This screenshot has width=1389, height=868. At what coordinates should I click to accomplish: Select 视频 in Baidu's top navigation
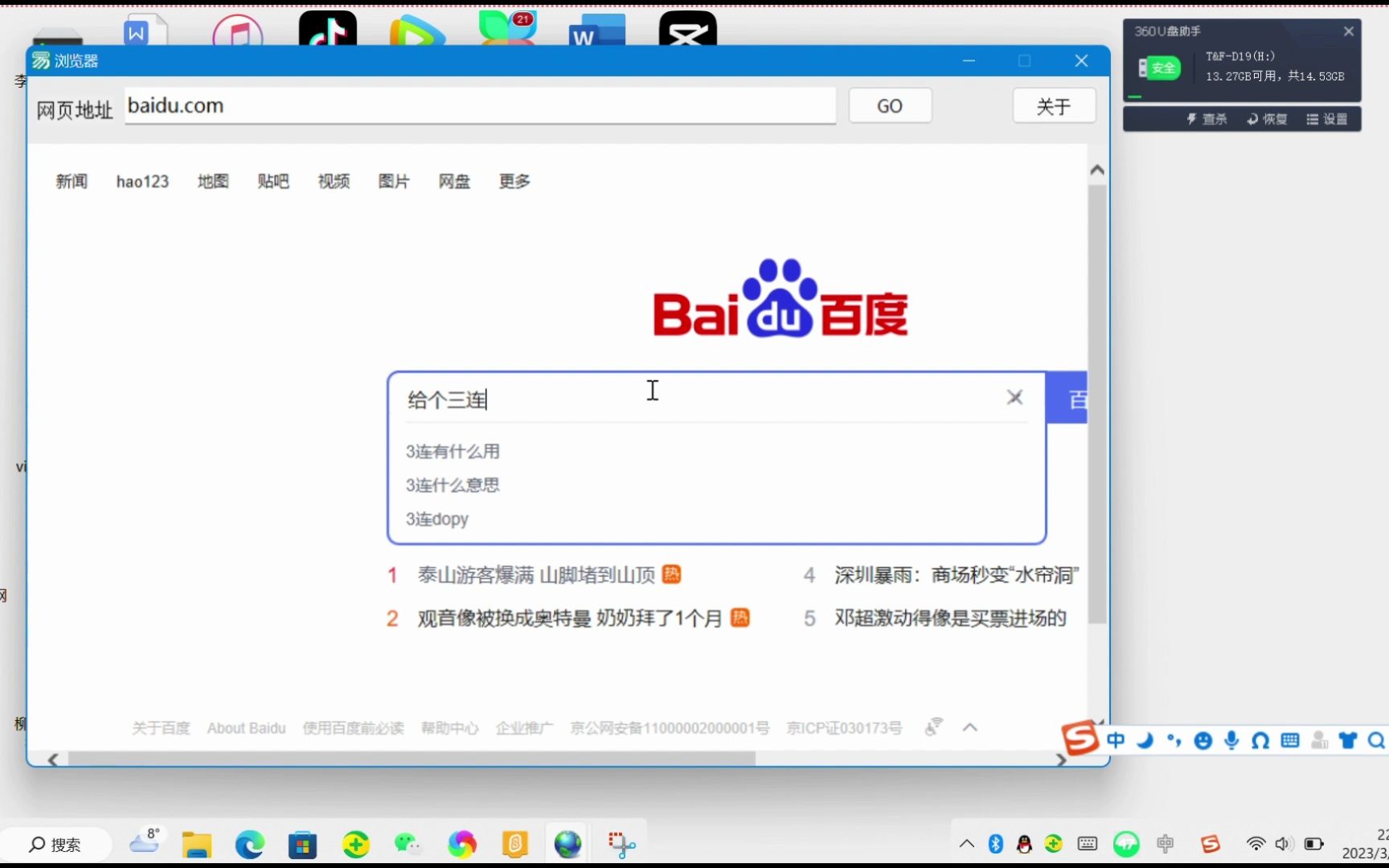[334, 182]
